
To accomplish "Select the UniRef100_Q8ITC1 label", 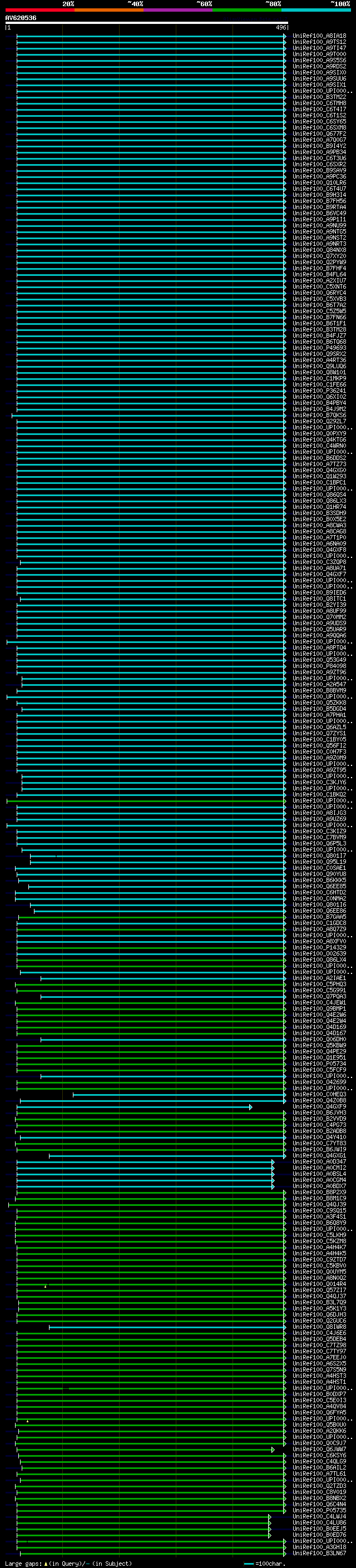I will pos(319,599).
